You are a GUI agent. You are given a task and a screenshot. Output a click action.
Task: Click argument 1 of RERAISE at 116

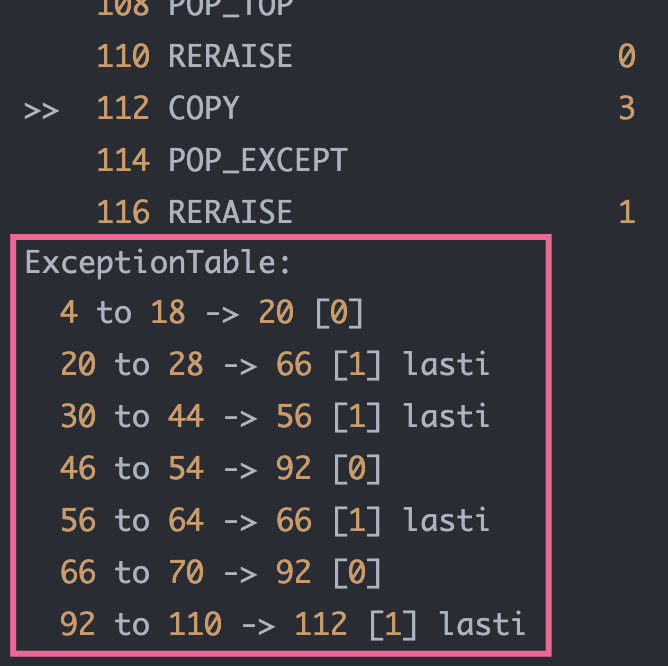point(627,212)
